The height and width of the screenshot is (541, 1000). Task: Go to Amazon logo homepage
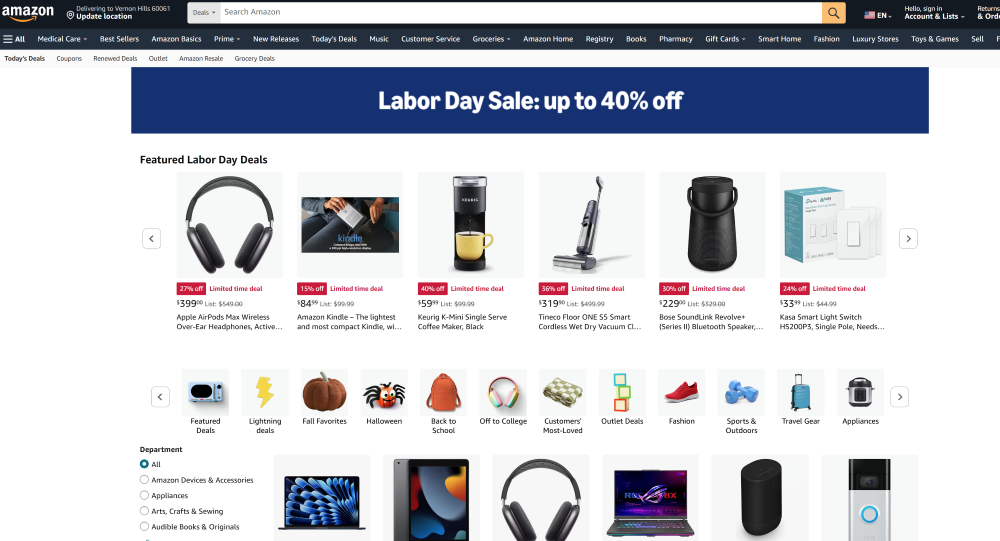pyautogui.click(x=28, y=13)
